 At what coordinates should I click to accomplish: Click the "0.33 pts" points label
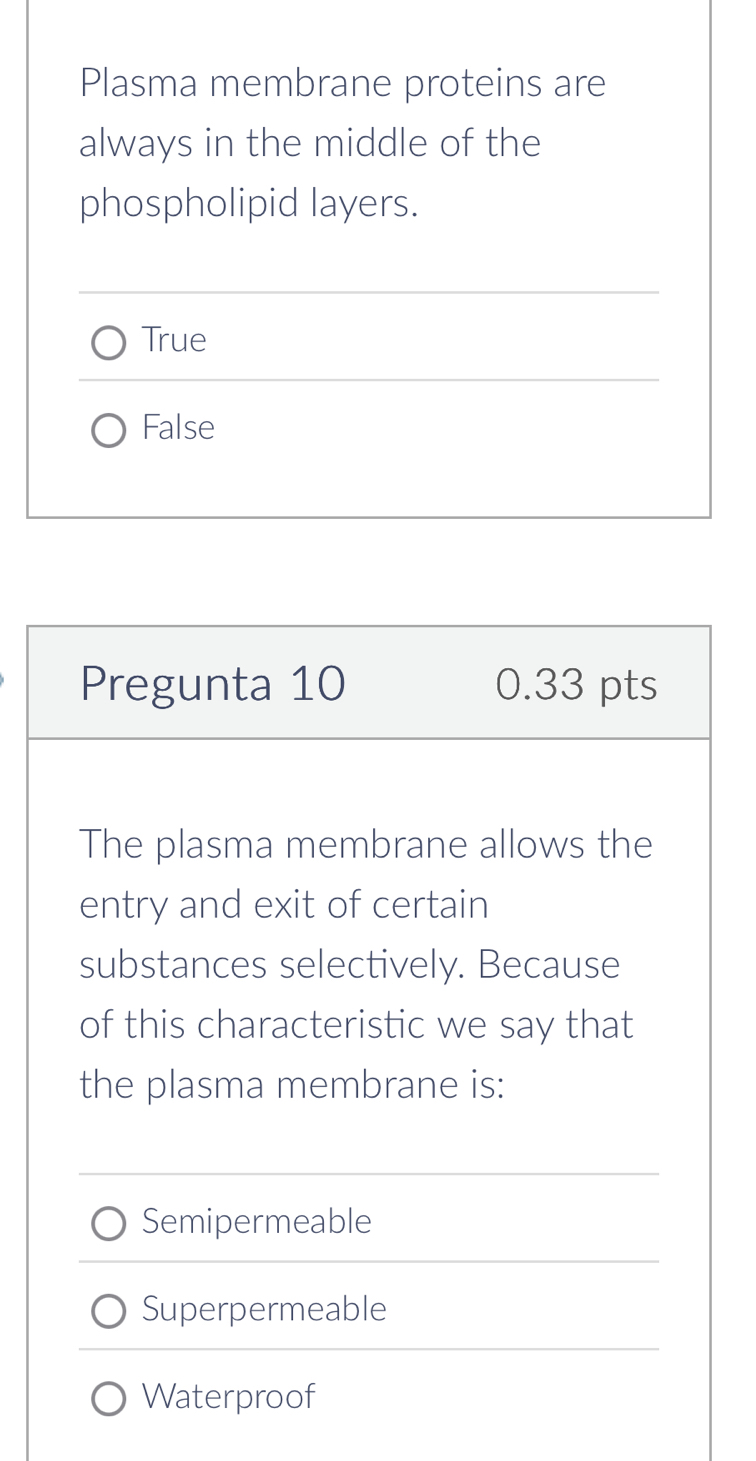click(x=576, y=685)
